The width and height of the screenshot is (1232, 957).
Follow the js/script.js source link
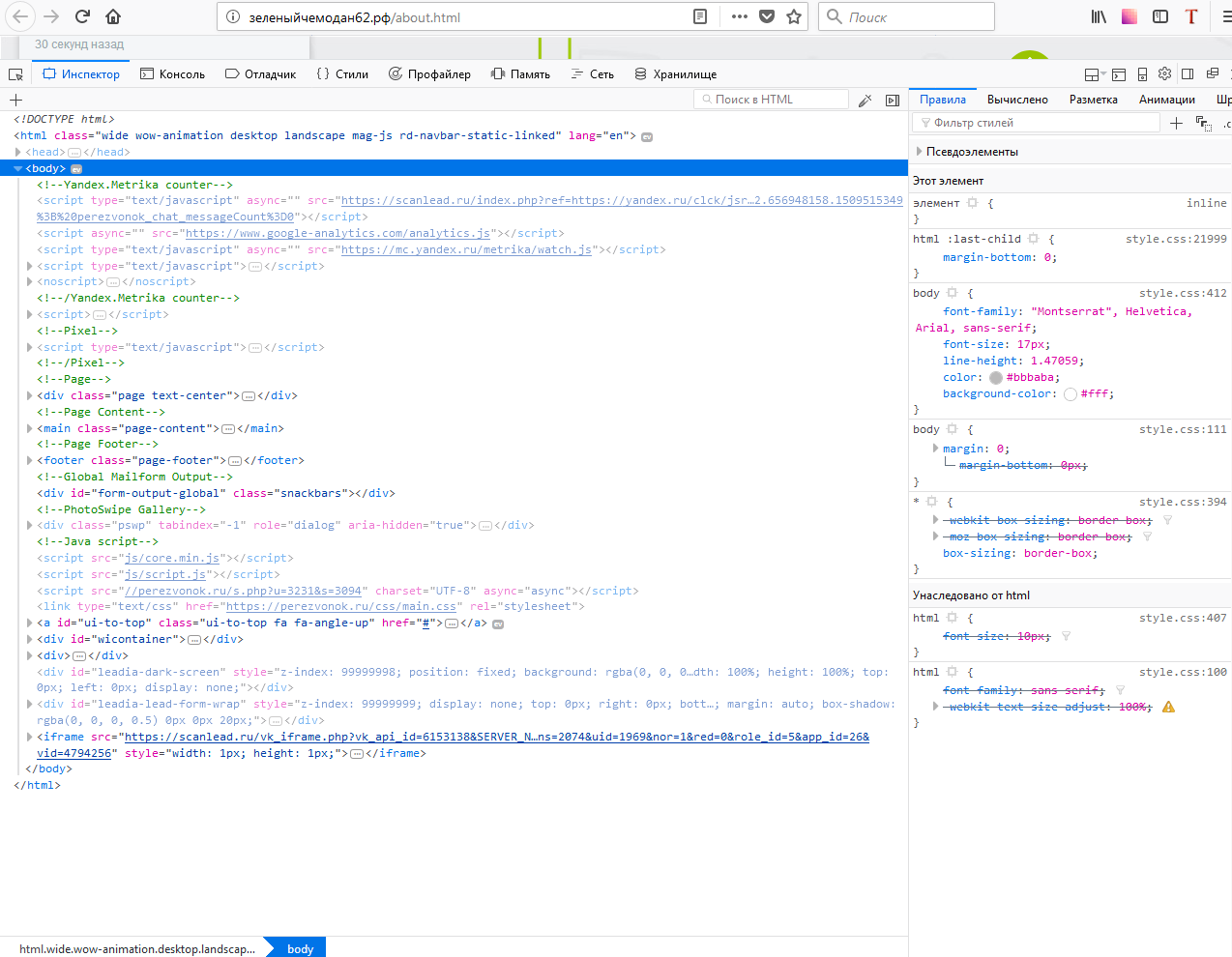tap(164, 574)
